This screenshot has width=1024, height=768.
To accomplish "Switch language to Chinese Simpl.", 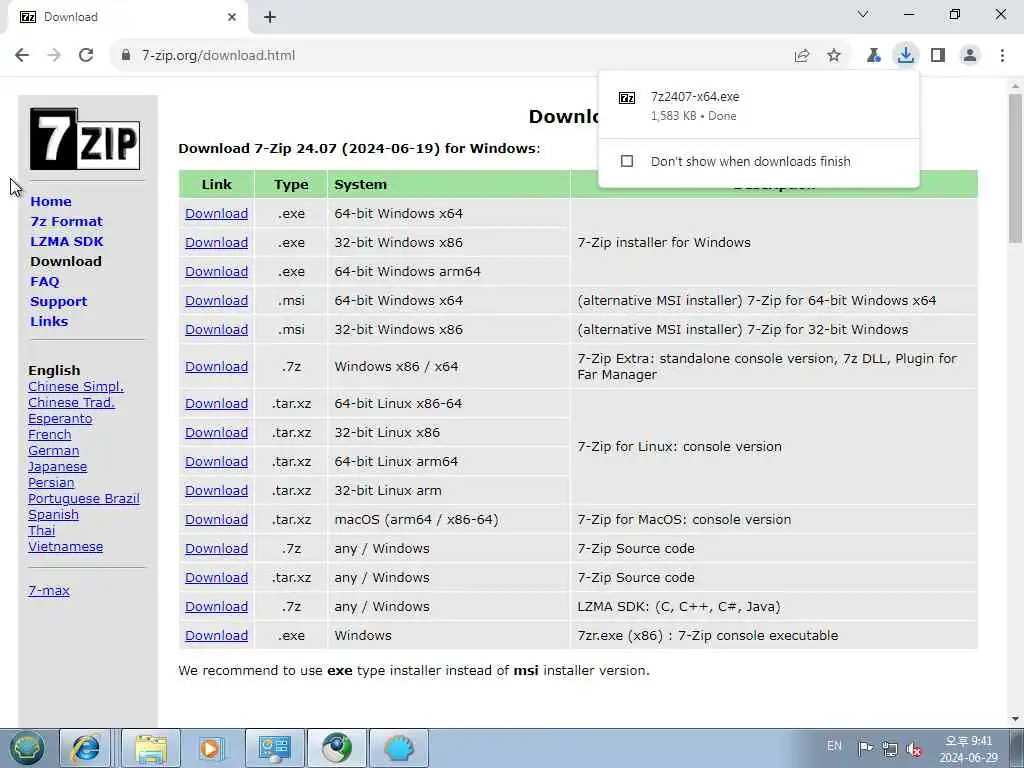I will [76, 387].
